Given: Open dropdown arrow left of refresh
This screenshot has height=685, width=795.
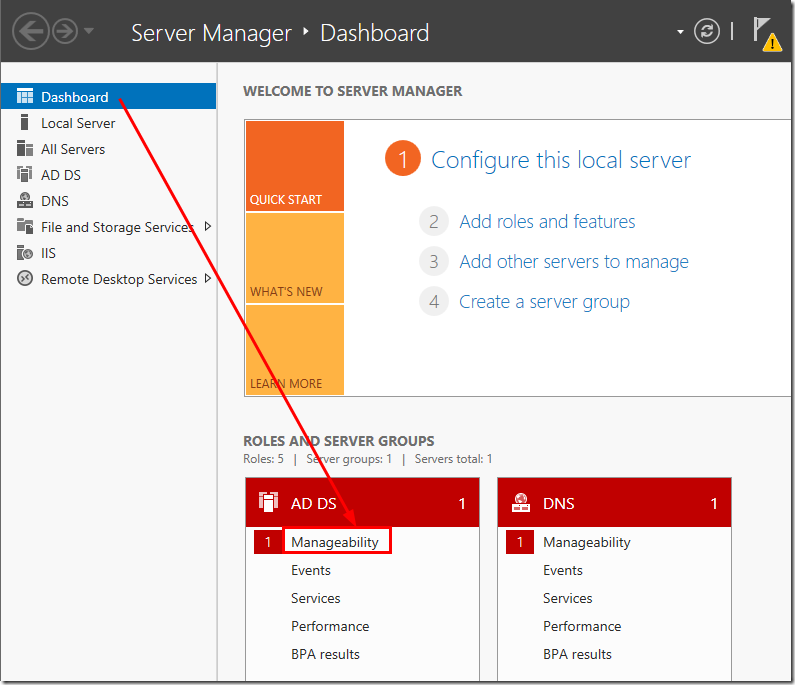Looking at the screenshot, I should point(681,32).
